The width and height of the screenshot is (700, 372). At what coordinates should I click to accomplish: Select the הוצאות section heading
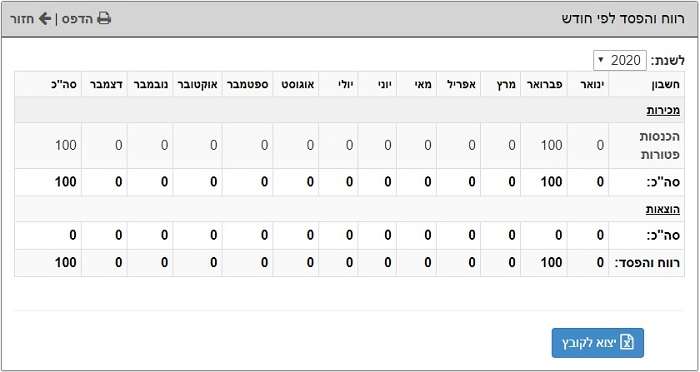coord(662,209)
